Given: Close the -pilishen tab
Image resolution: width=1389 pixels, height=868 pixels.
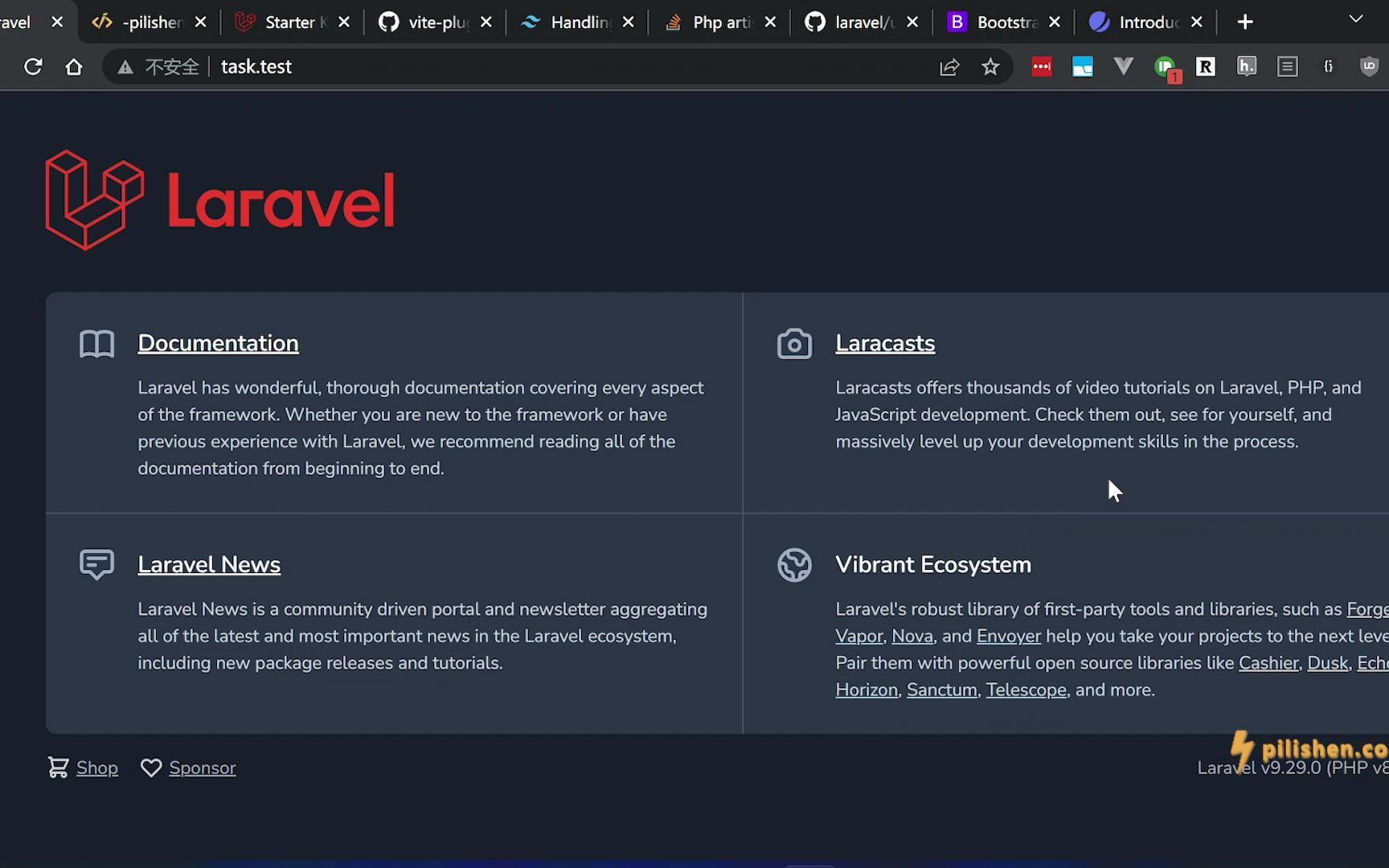Looking at the screenshot, I should click(201, 23).
